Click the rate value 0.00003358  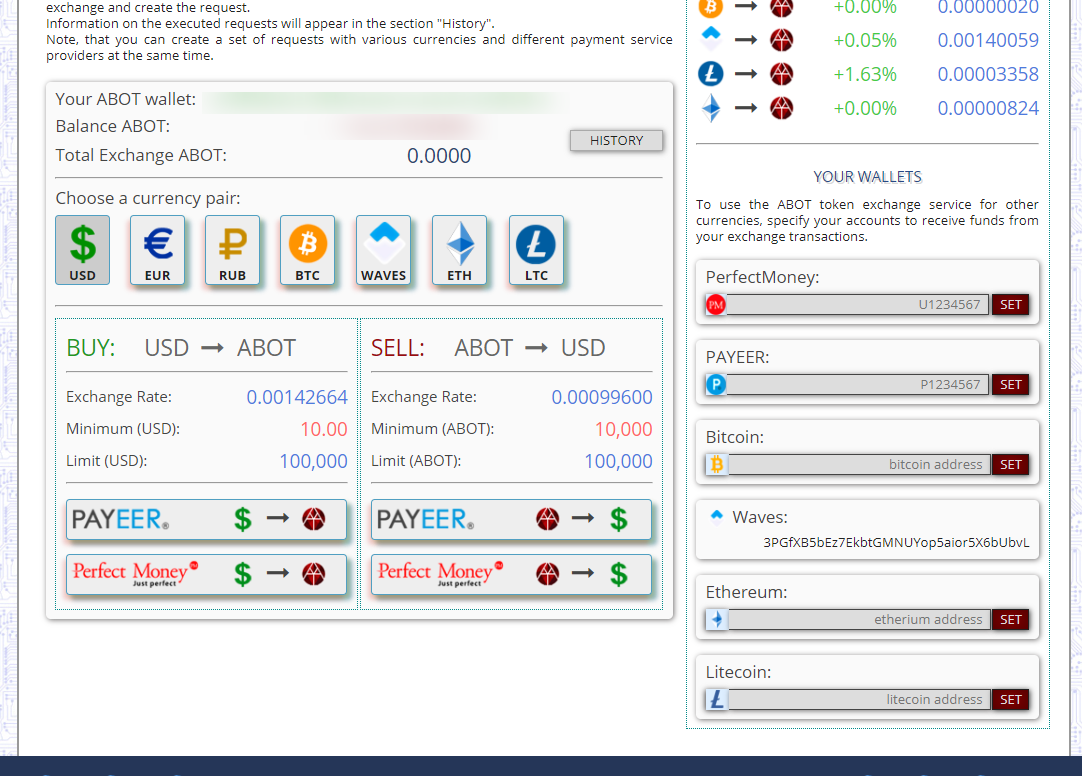click(x=987, y=74)
